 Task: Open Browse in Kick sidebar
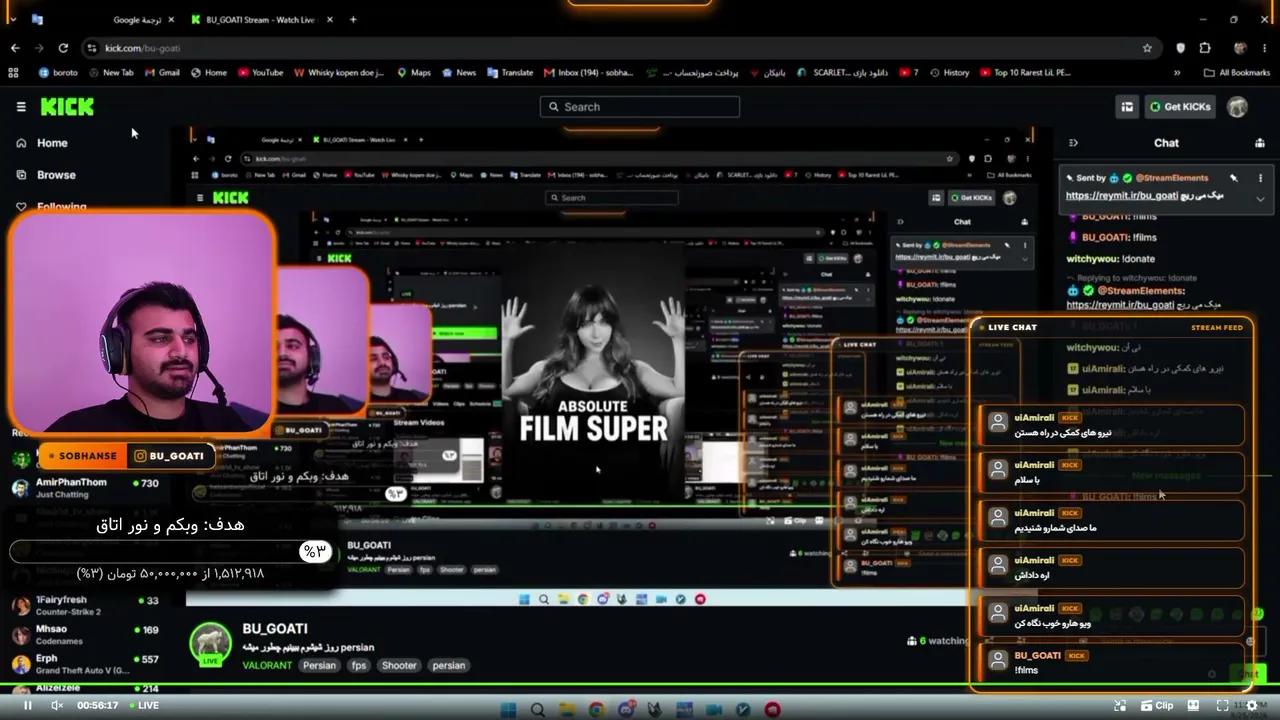46,175
